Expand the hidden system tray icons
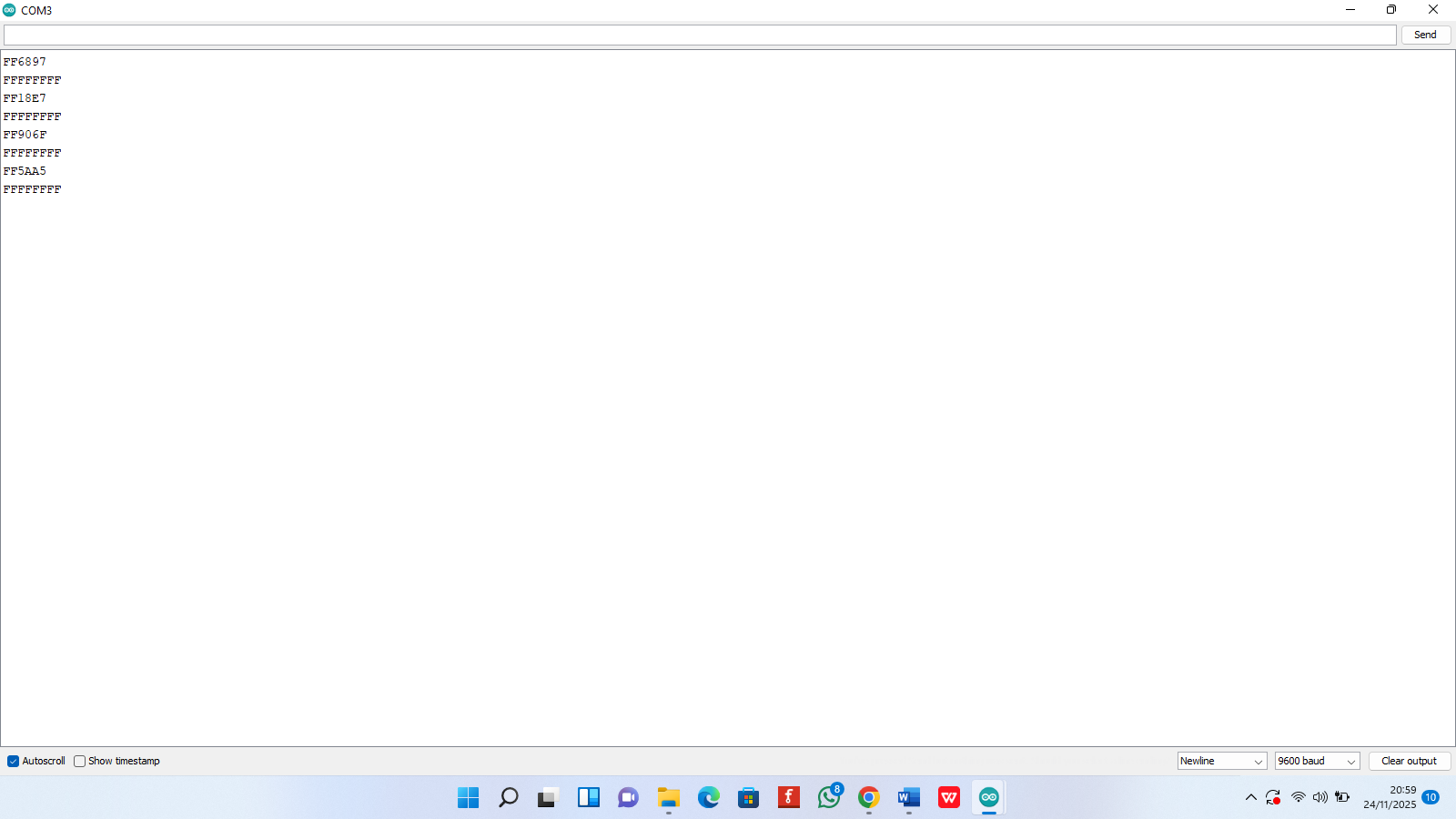Screen dimensions: 1456x819 (1251, 798)
